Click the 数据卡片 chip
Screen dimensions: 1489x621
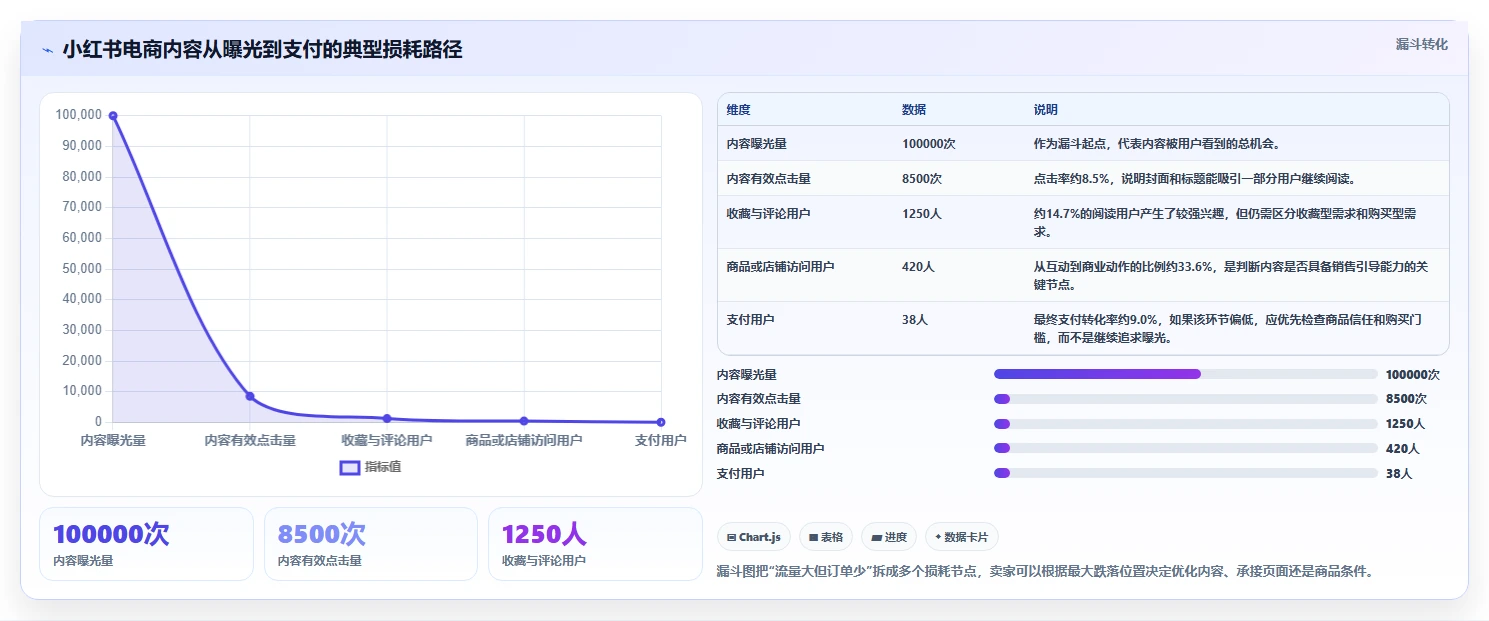(961, 537)
